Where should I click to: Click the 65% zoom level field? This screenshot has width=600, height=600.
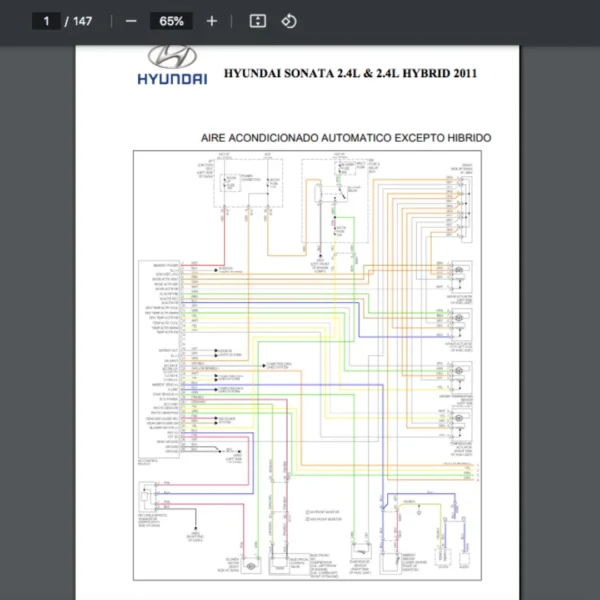point(171,21)
